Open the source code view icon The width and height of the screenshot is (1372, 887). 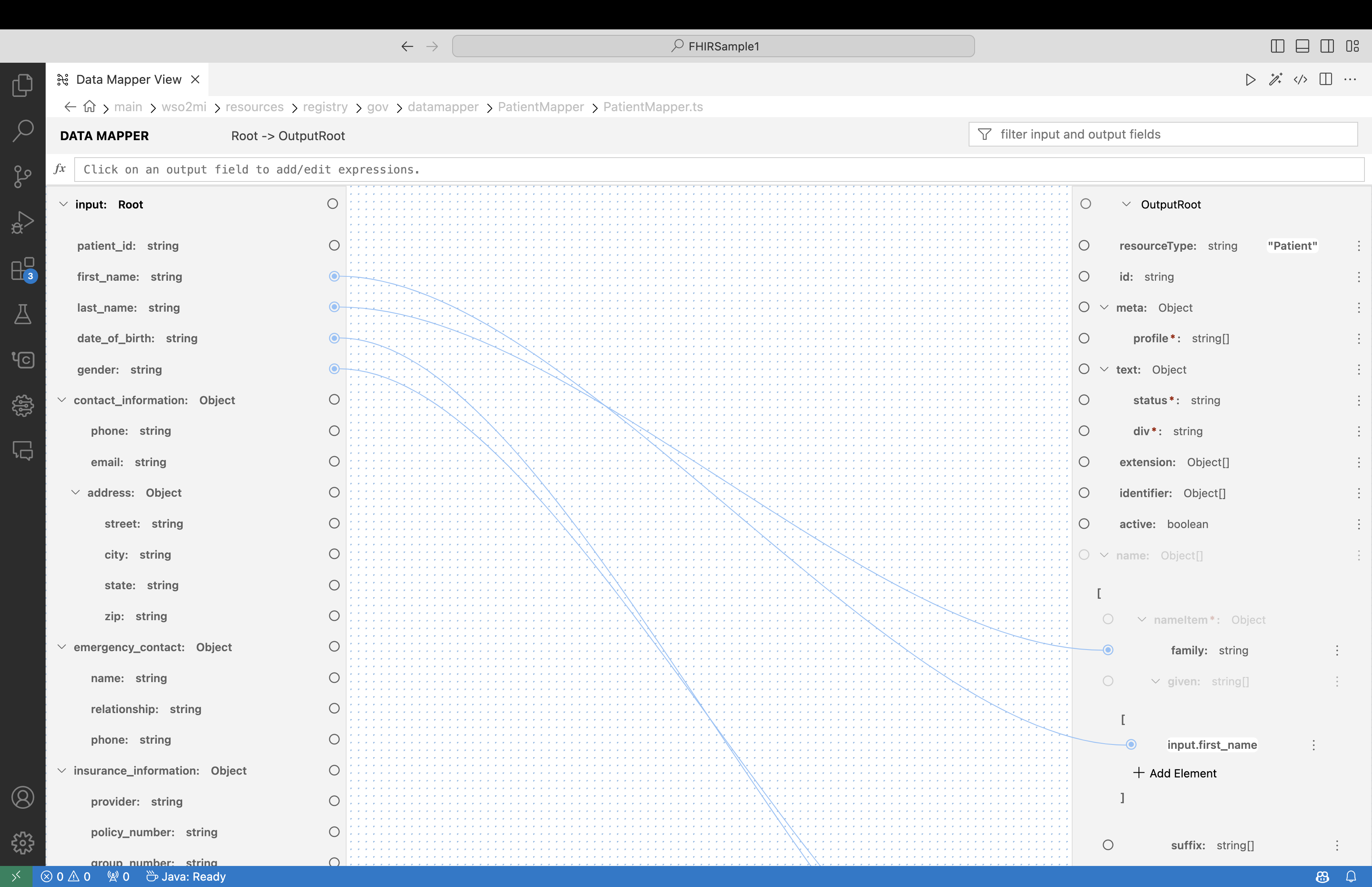1300,79
